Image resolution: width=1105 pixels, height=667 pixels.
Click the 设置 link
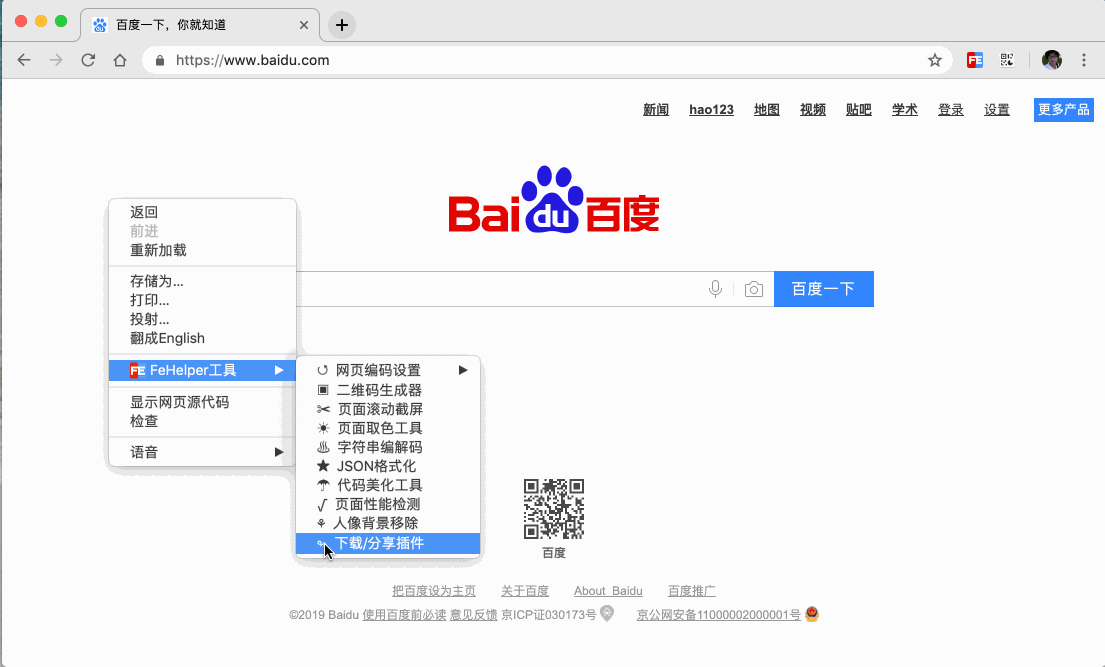996,110
